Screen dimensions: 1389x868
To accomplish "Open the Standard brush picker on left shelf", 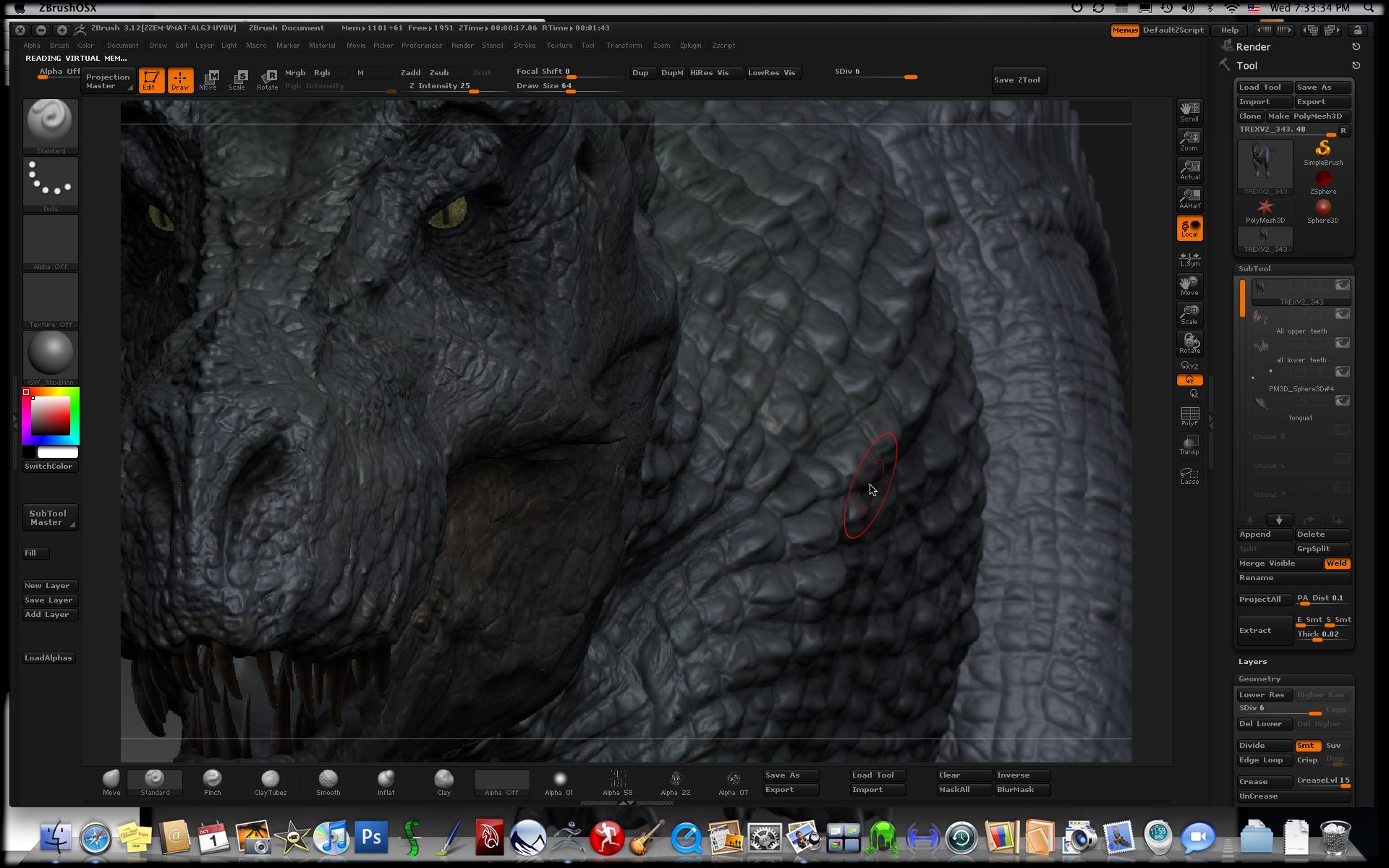I will click(x=51, y=127).
